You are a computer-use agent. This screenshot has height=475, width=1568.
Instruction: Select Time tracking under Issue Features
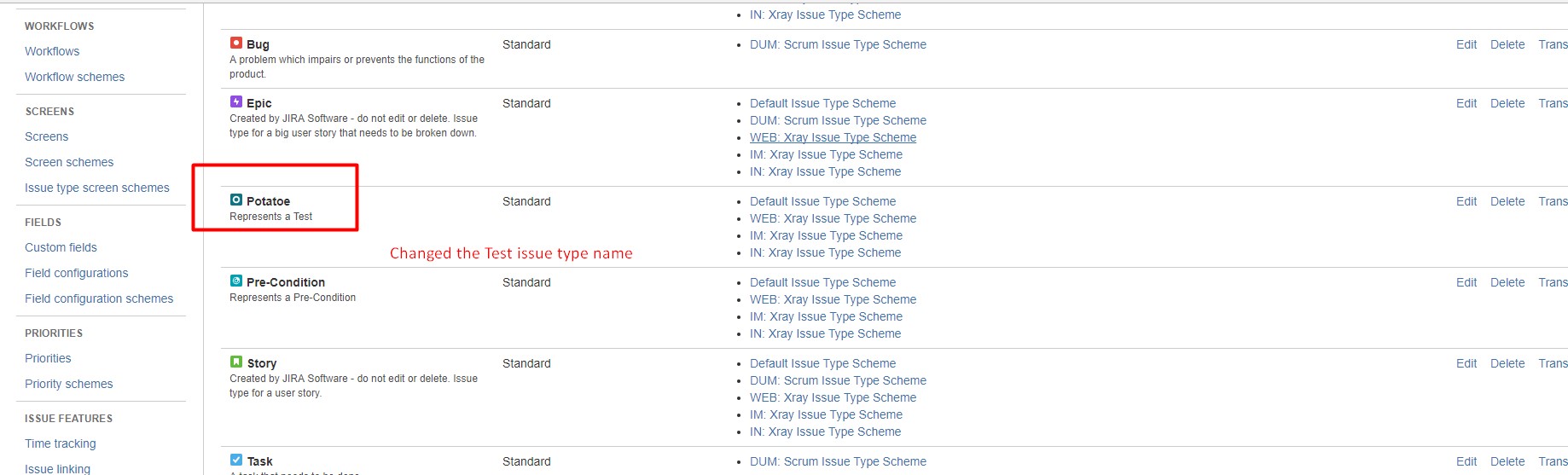(60, 443)
